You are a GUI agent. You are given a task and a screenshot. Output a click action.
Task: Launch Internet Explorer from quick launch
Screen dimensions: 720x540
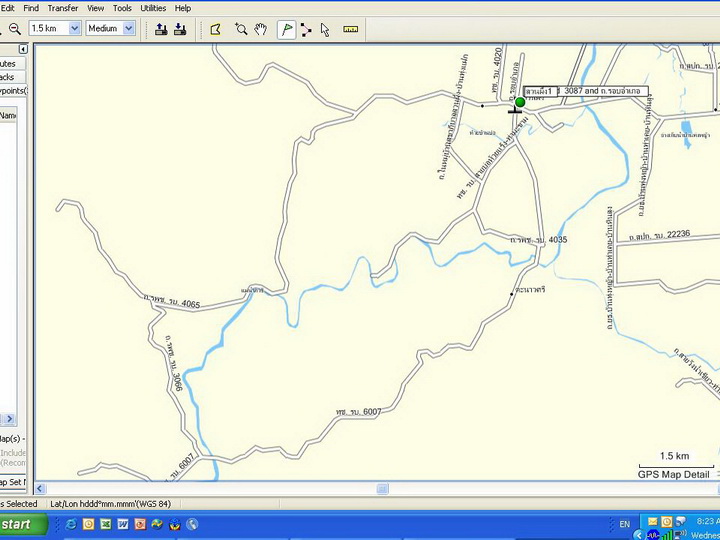tap(71, 524)
